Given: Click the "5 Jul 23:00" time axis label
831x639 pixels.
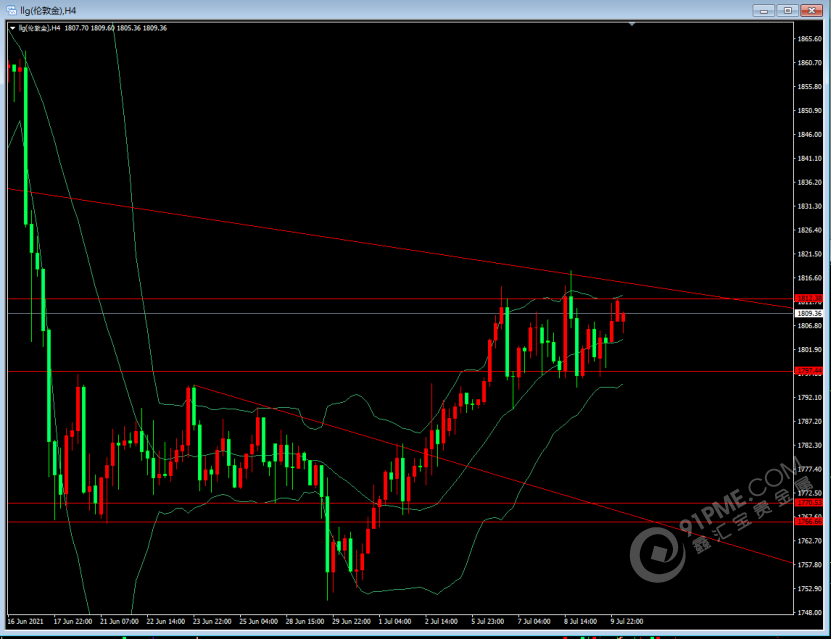Looking at the screenshot, I should [488, 621].
